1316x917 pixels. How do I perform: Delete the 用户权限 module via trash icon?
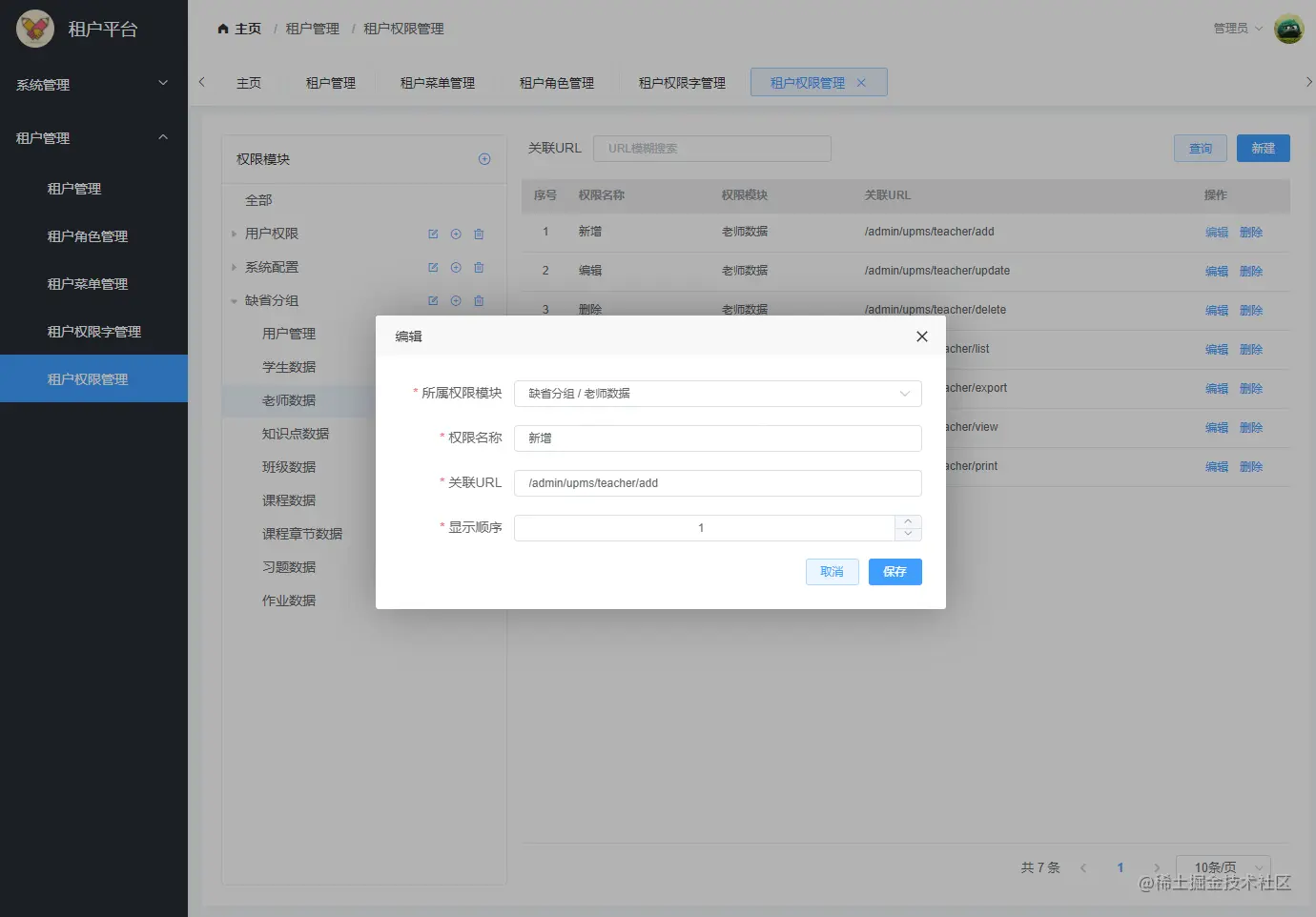(479, 234)
